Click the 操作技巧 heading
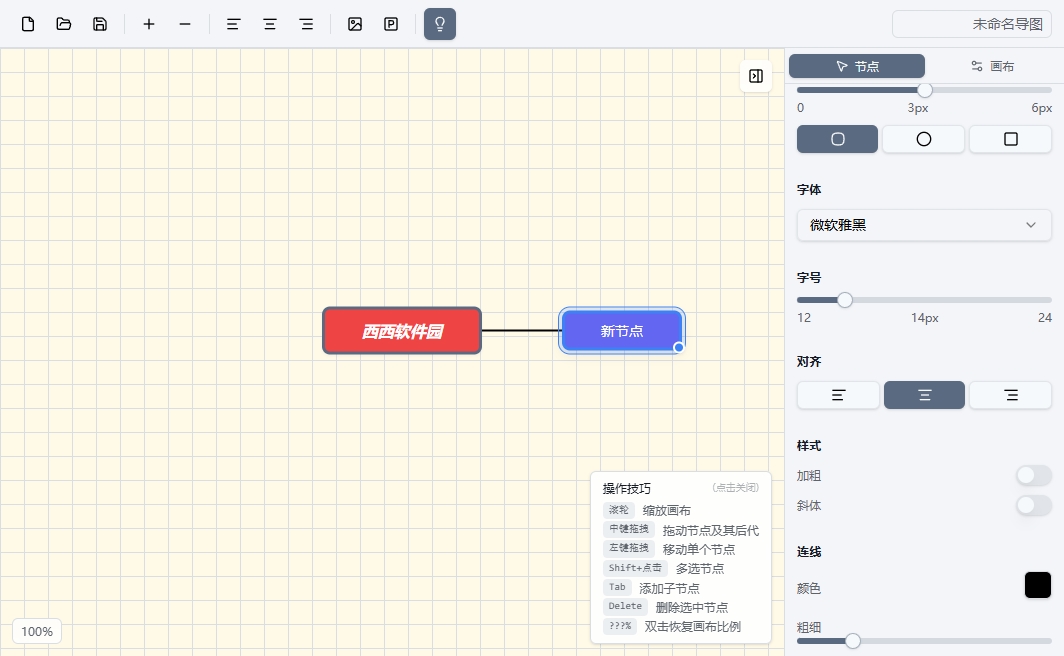Screen dimensions: 1064x656 [626, 488]
